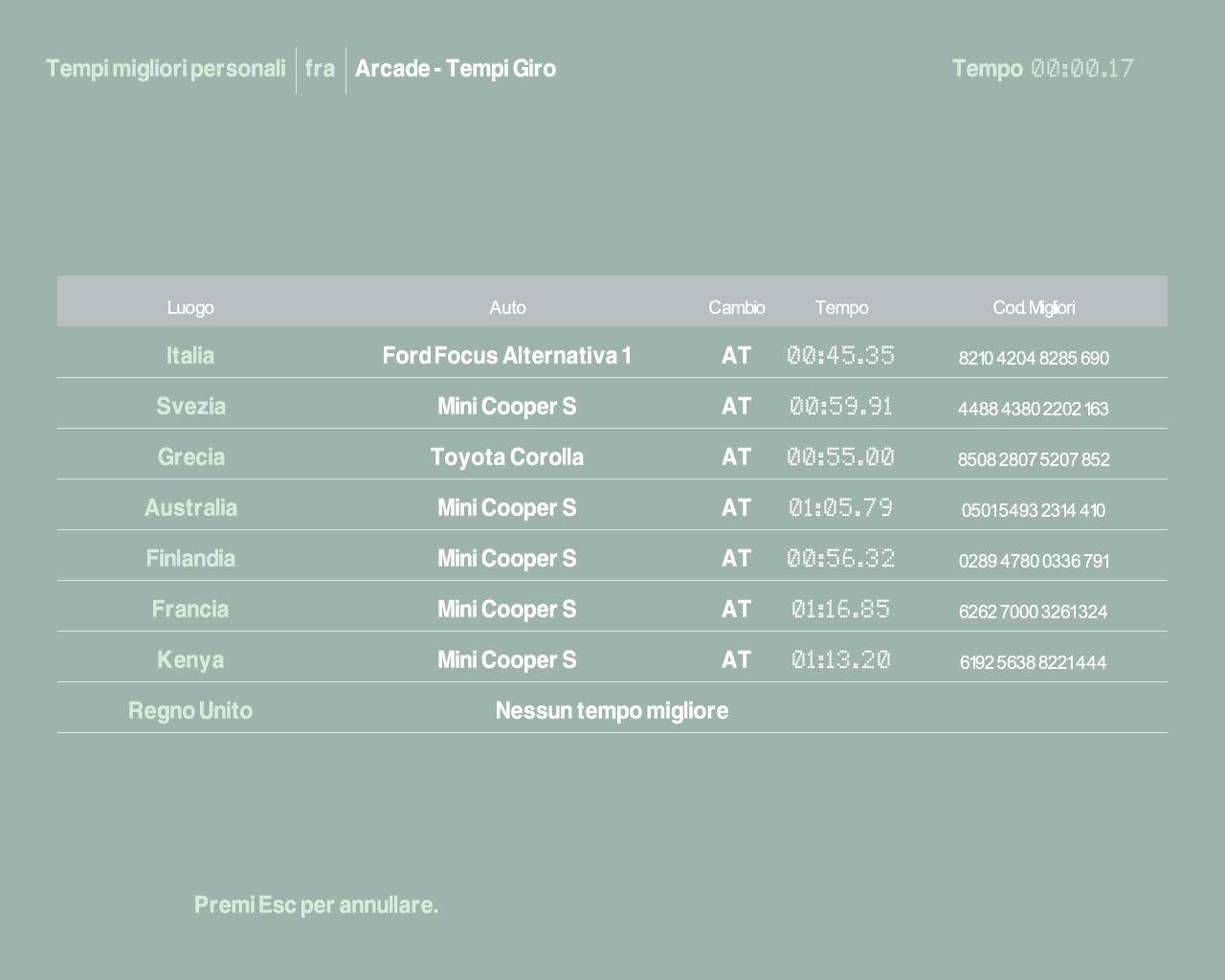Select the Grecia track row
The width and height of the screenshot is (1225, 980).
(x=190, y=457)
